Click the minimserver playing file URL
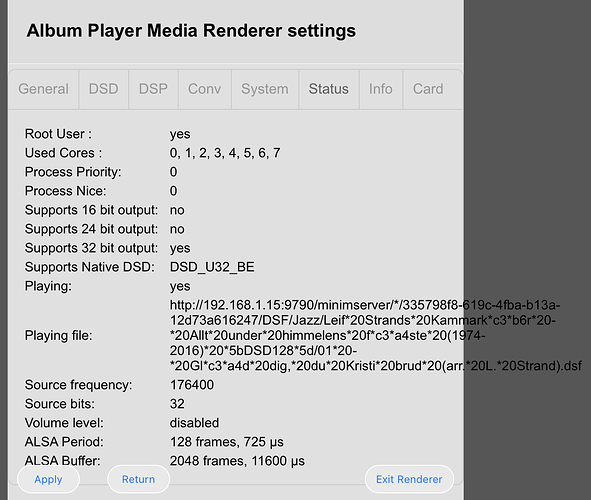This screenshot has width=591, height=500. click(376, 335)
